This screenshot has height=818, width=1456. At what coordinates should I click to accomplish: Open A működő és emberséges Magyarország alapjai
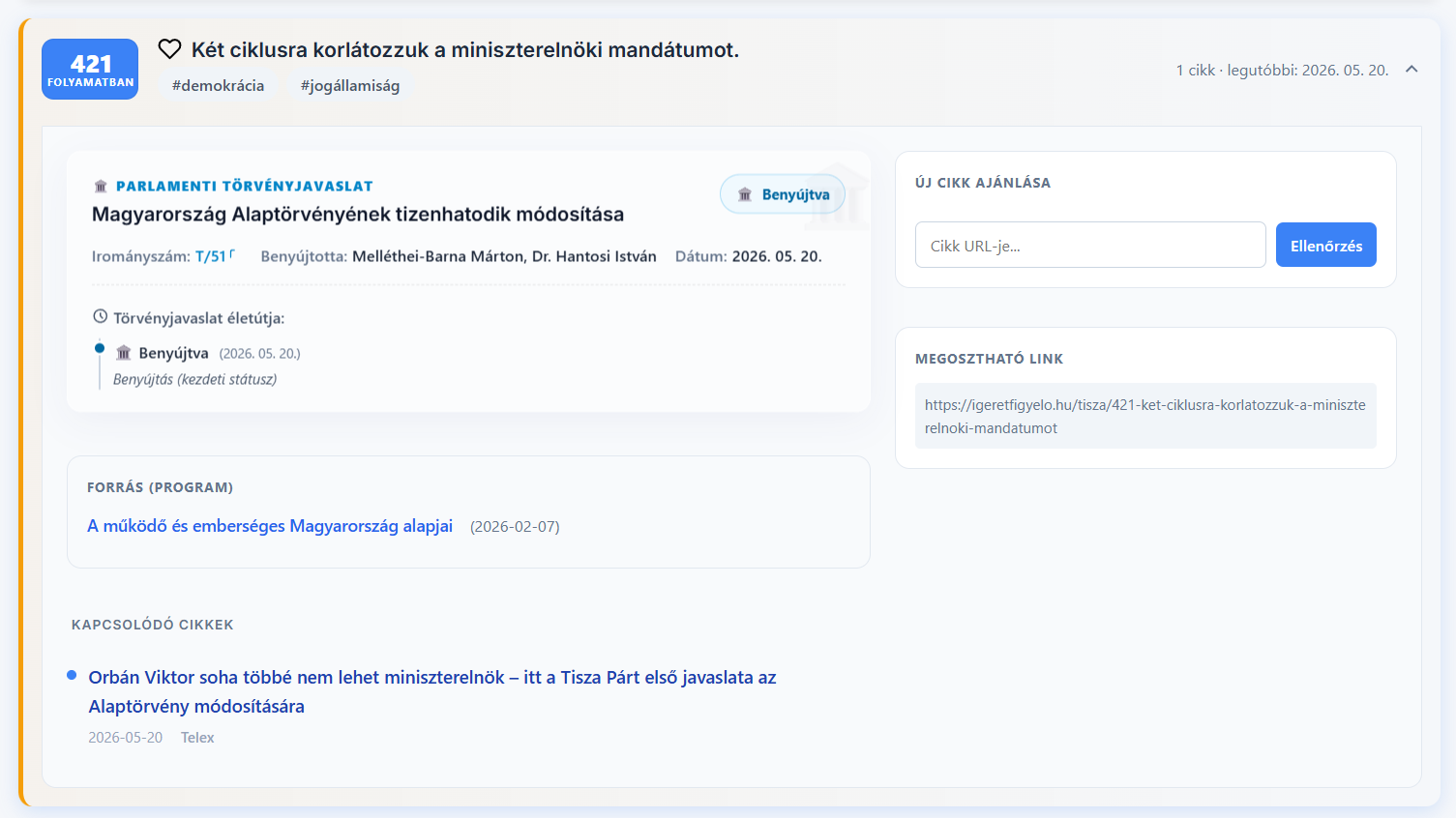point(270,526)
